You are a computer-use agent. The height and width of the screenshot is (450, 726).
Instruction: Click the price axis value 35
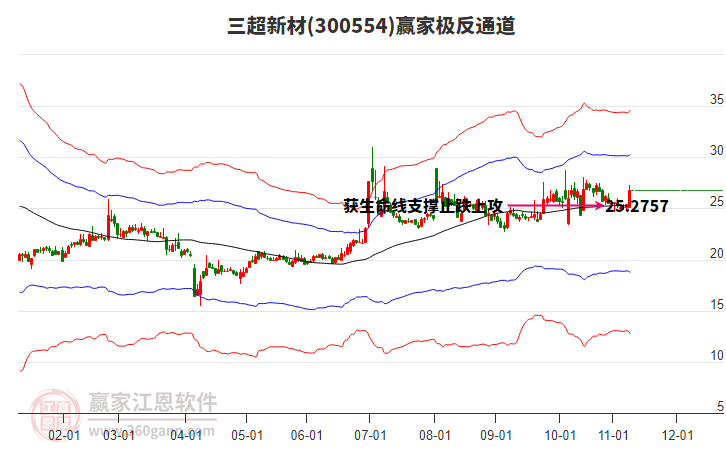[717, 99]
